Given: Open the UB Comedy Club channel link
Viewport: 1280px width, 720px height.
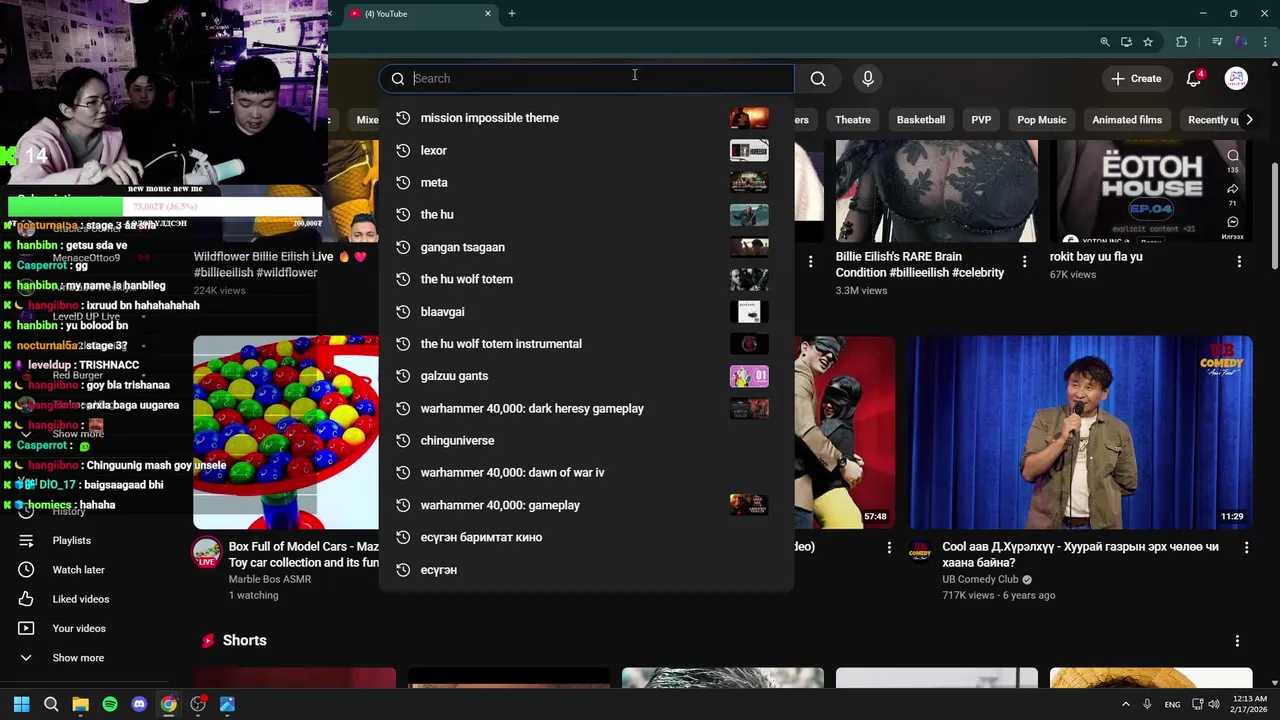Looking at the screenshot, I should [x=980, y=580].
